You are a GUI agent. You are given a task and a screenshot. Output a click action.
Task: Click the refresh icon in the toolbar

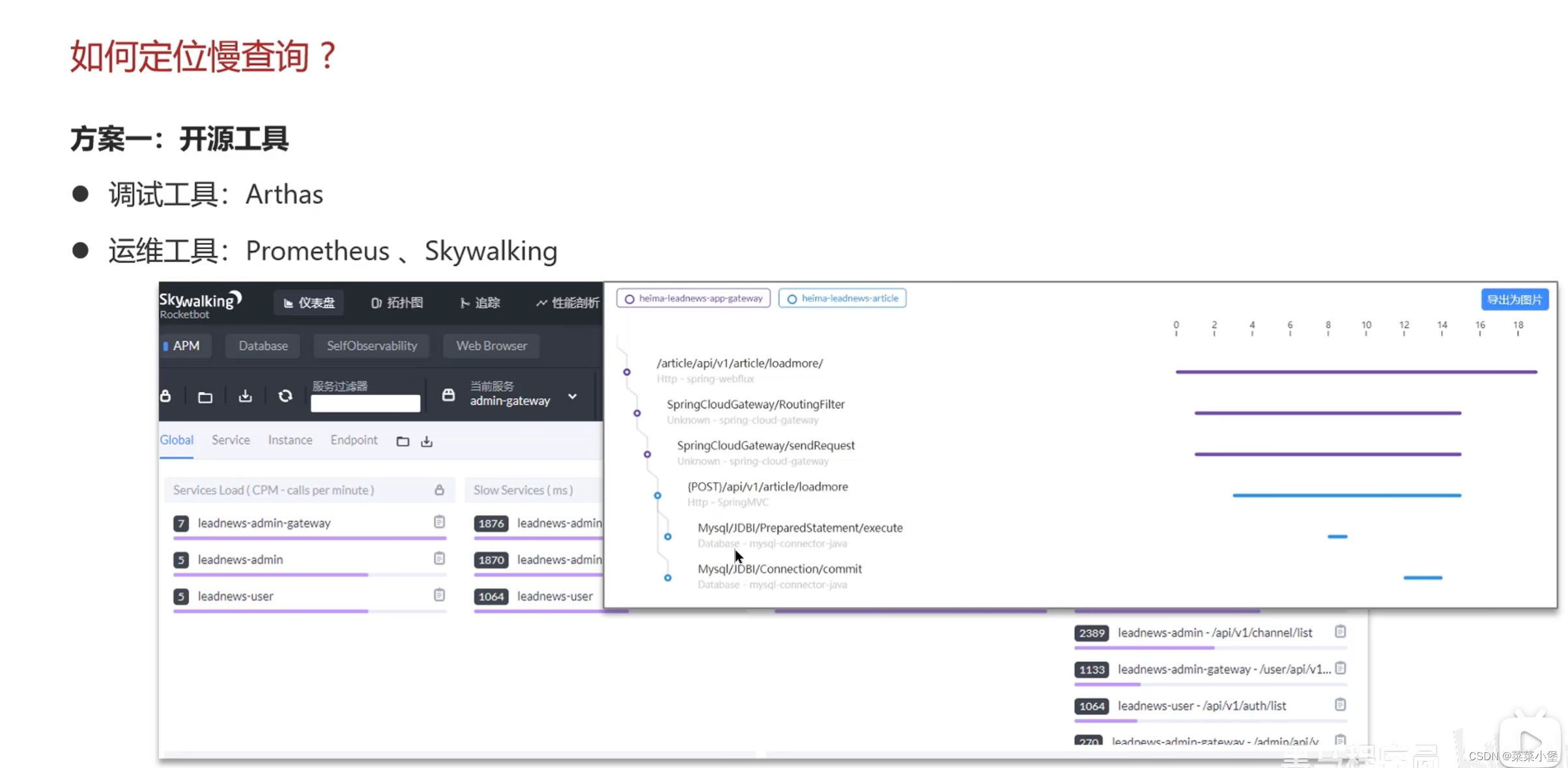pos(285,396)
